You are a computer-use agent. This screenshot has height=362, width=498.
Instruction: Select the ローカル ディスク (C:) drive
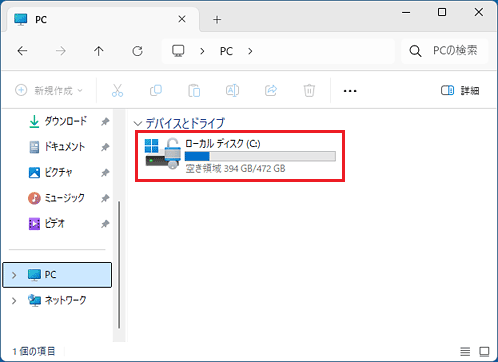[240, 156]
